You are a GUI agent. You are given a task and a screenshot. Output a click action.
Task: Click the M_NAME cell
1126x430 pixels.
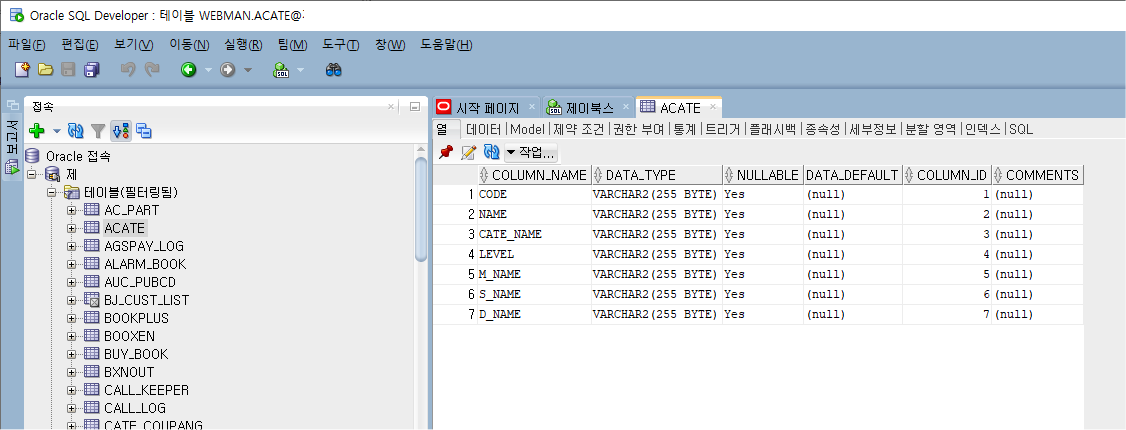534,274
